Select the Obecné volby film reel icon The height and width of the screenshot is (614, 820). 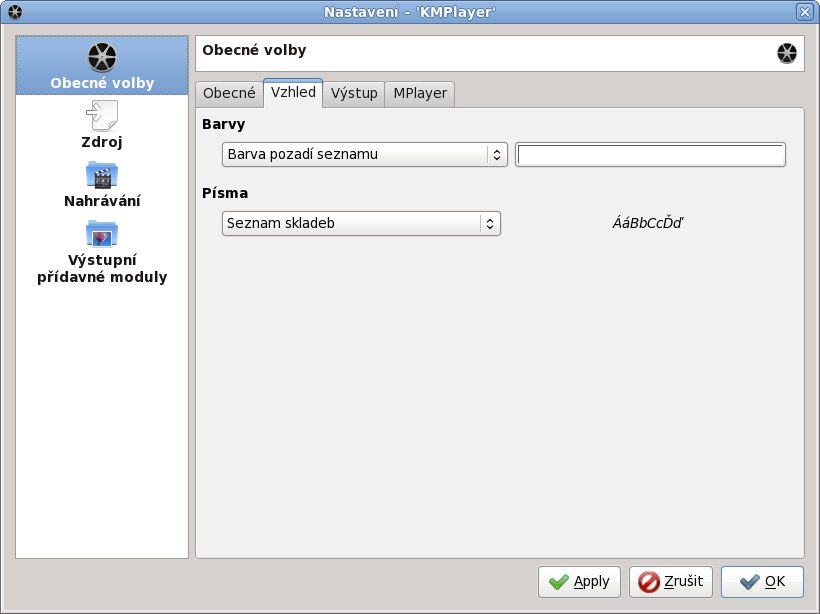coord(102,57)
